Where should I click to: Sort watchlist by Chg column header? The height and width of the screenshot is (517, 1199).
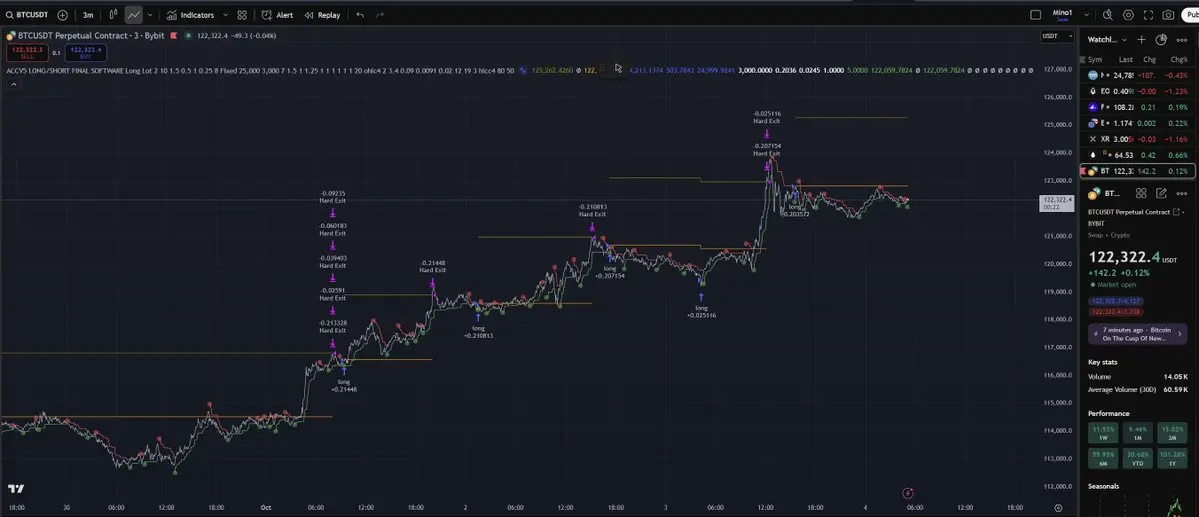tap(1149, 59)
